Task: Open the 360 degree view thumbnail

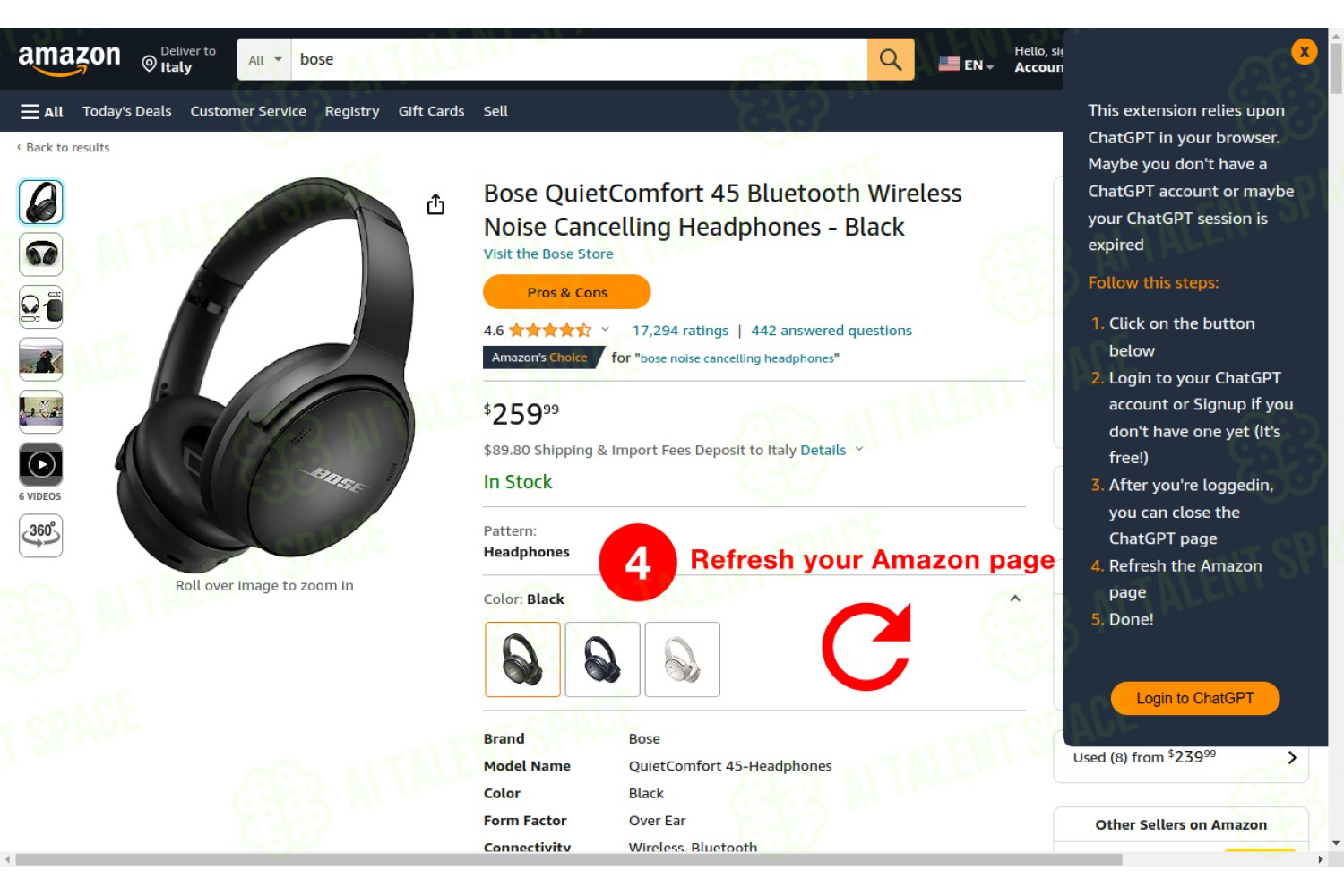Action: [41, 535]
